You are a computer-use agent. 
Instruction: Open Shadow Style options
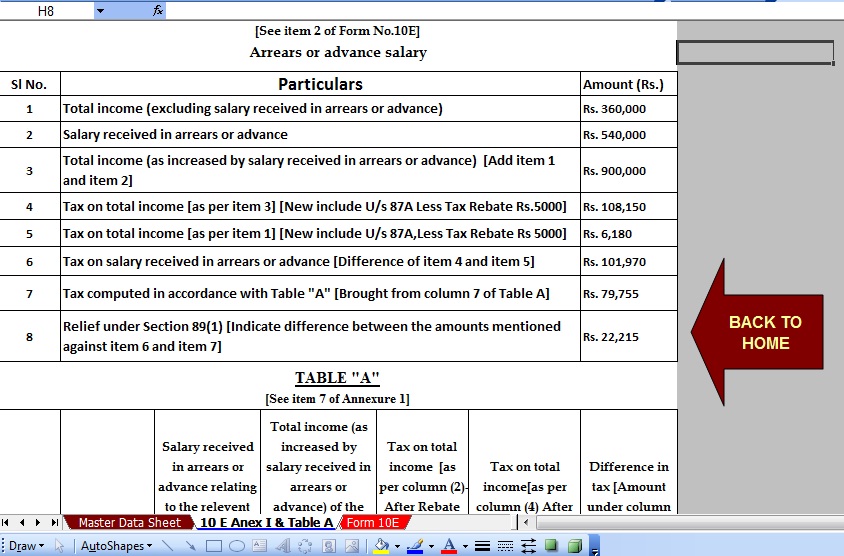pos(551,546)
